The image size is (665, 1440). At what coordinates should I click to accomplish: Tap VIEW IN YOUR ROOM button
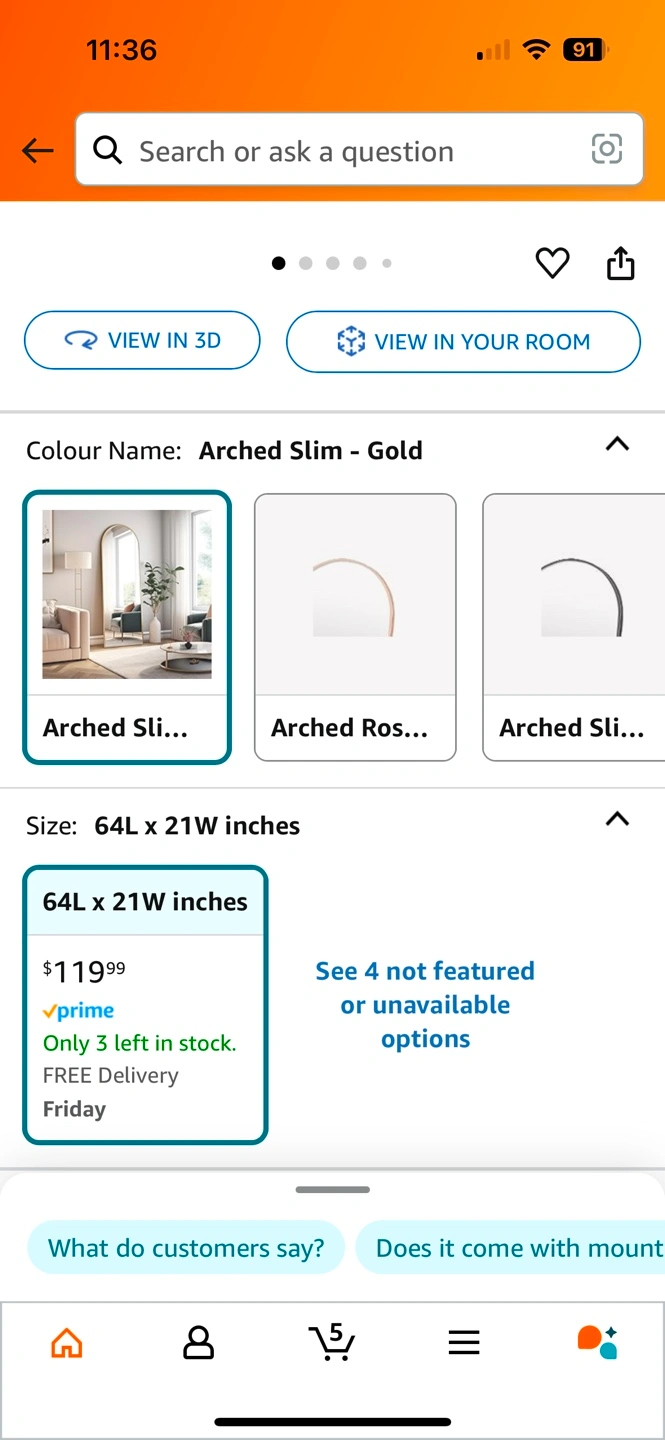463,342
